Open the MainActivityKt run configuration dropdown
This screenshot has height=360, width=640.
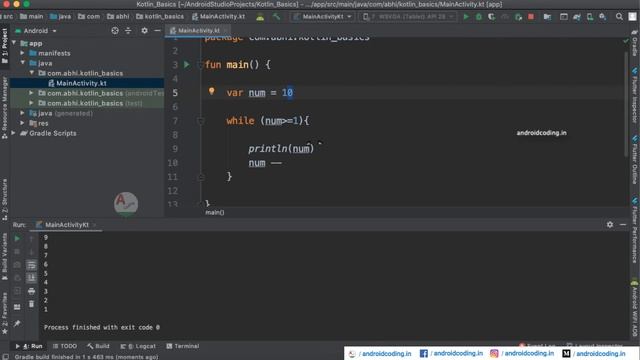pyautogui.click(x=322, y=17)
